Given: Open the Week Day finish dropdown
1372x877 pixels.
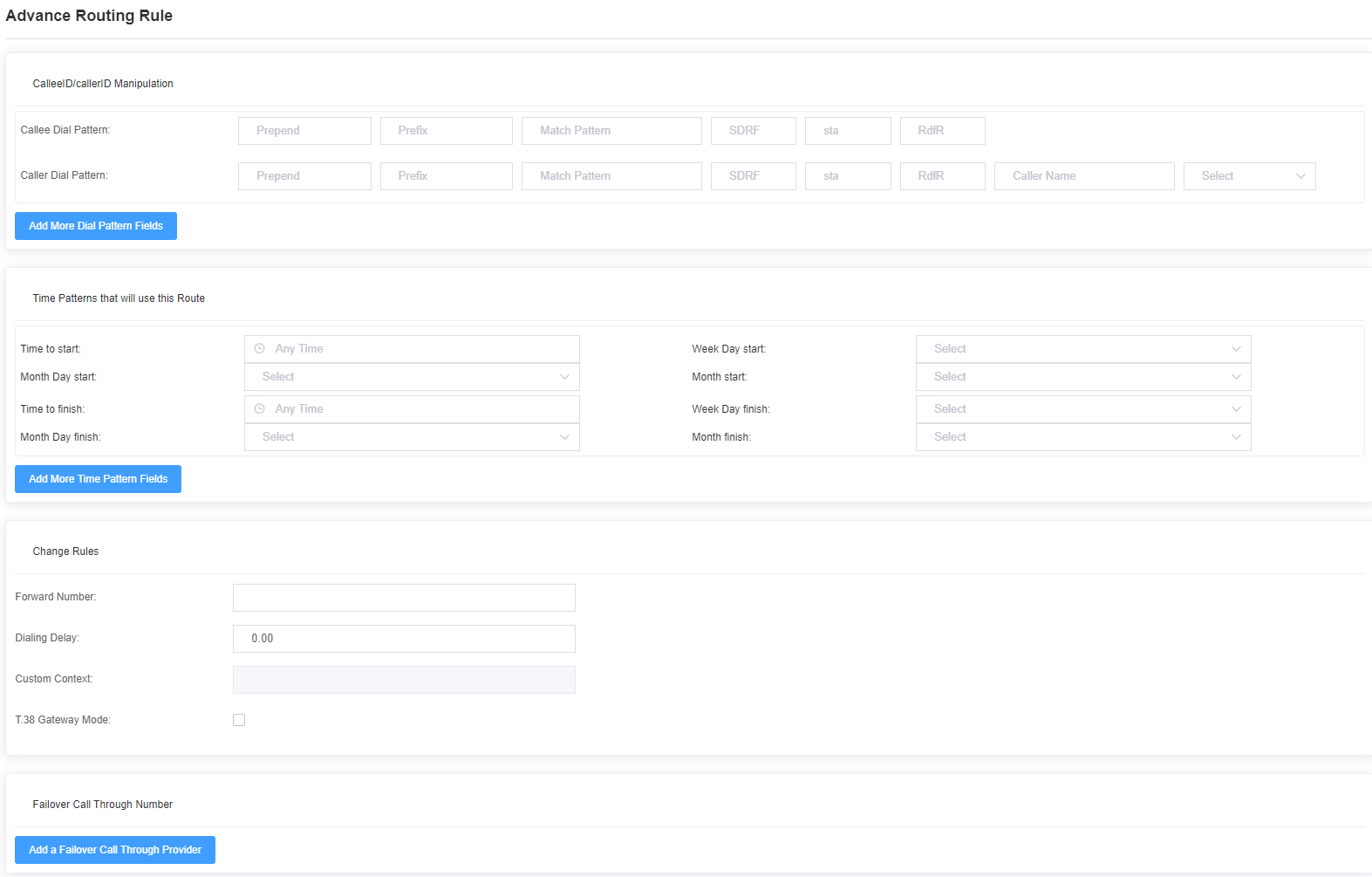Looking at the screenshot, I should point(1083,409).
